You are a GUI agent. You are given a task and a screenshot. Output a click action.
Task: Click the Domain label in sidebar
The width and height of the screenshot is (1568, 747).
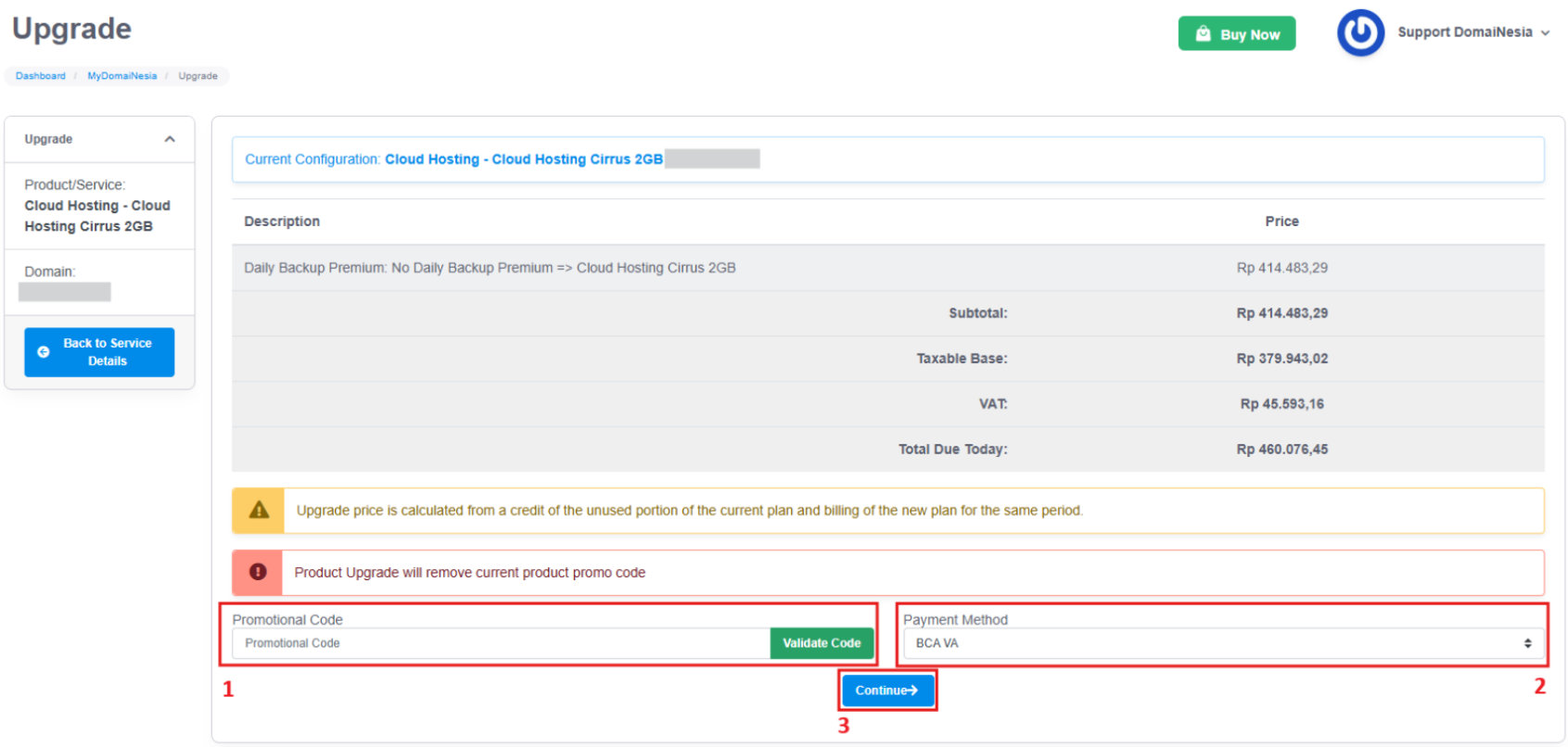[x=50, y=272]
